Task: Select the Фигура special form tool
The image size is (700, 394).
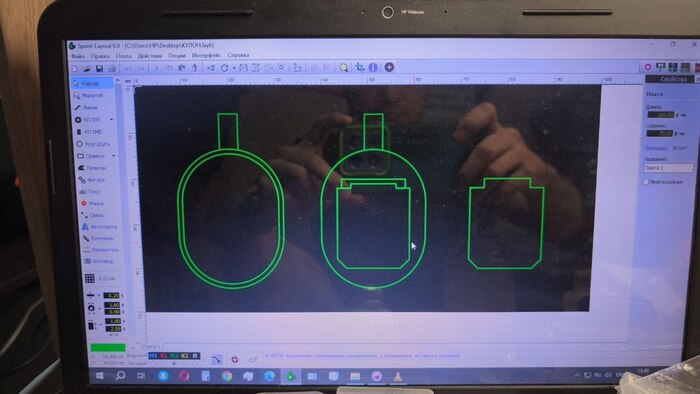Action: coord(93,180)
